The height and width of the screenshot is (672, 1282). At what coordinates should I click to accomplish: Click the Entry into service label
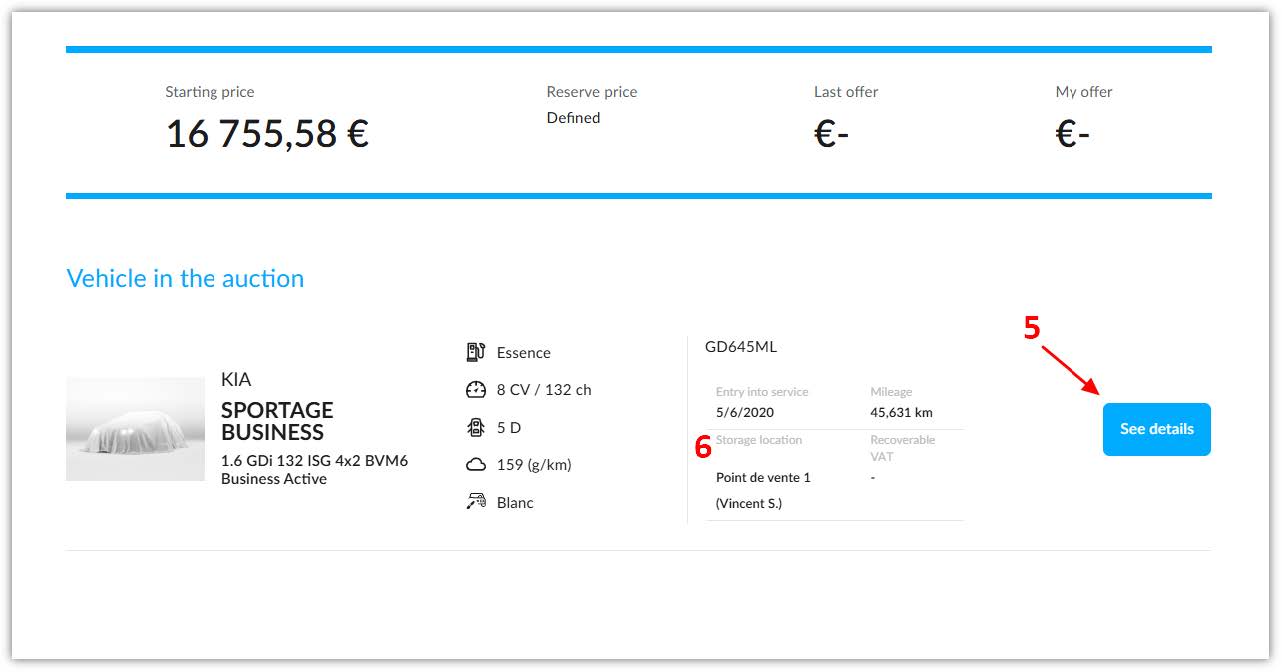tap(762, 392)
